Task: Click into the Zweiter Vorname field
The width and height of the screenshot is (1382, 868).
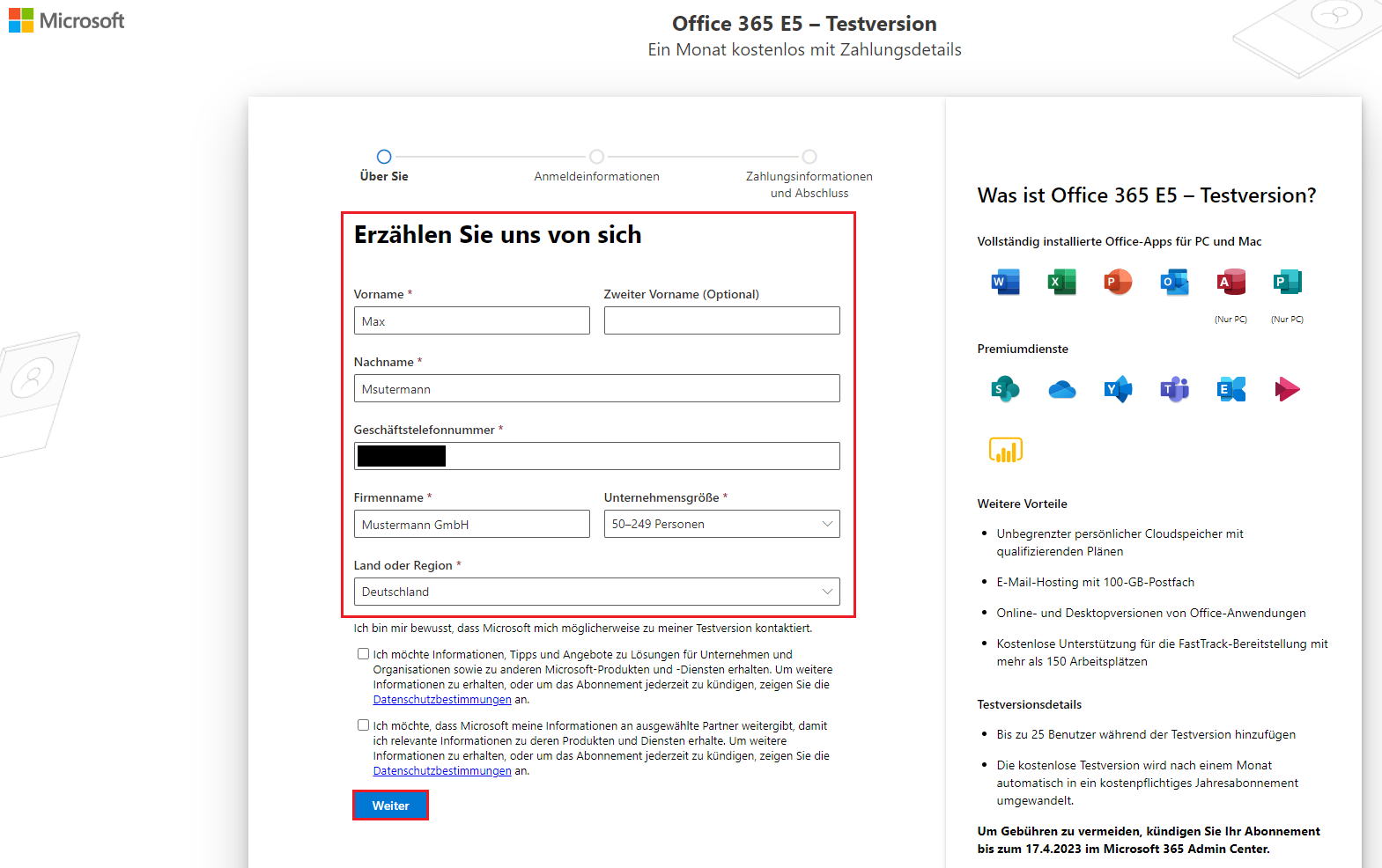Action: pos(721,320)
